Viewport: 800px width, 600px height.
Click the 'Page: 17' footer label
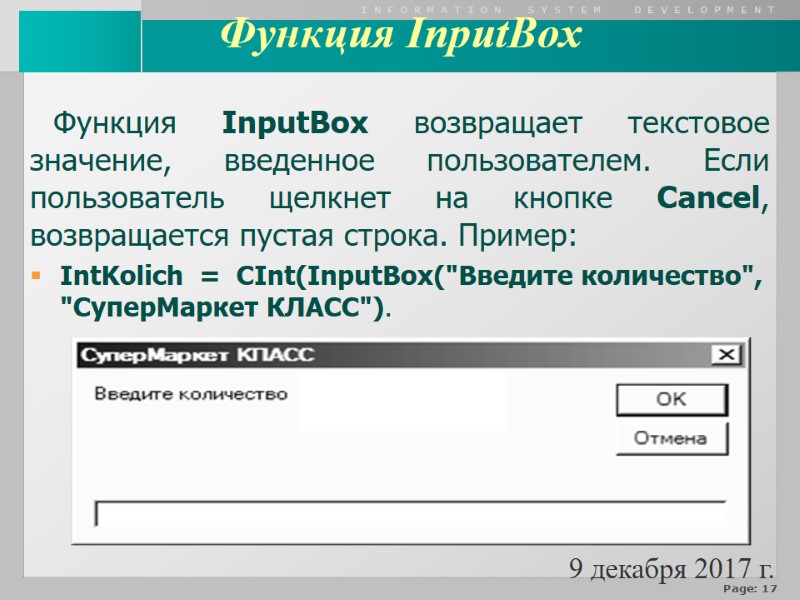[x=749, y=589]
